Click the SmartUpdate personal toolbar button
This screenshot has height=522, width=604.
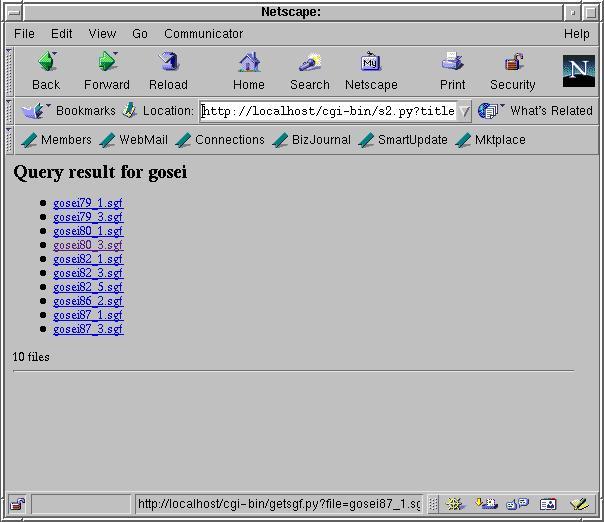pyautogui.click(x=403, y=140)
